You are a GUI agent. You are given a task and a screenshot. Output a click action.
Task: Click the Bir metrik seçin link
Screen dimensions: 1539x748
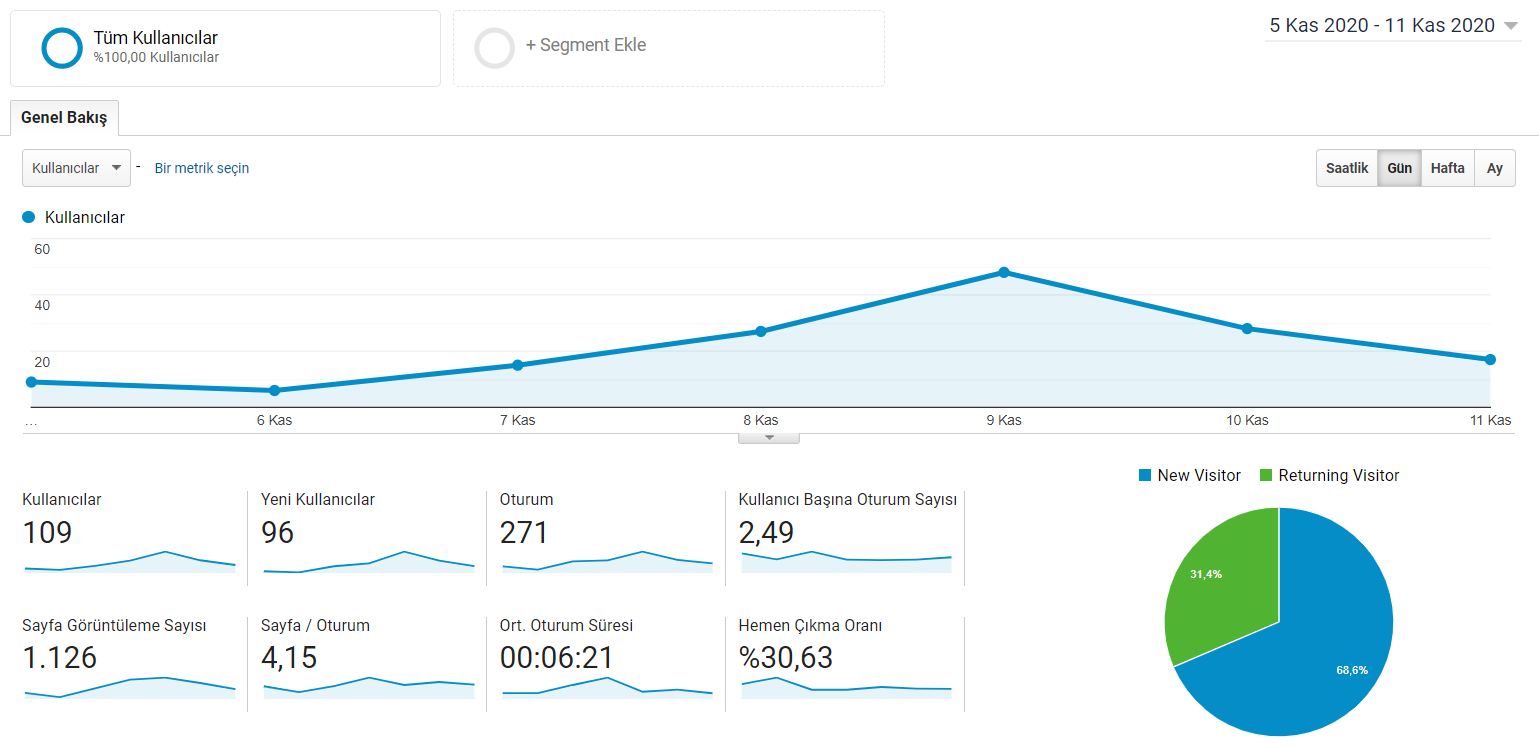coord(202,168)
